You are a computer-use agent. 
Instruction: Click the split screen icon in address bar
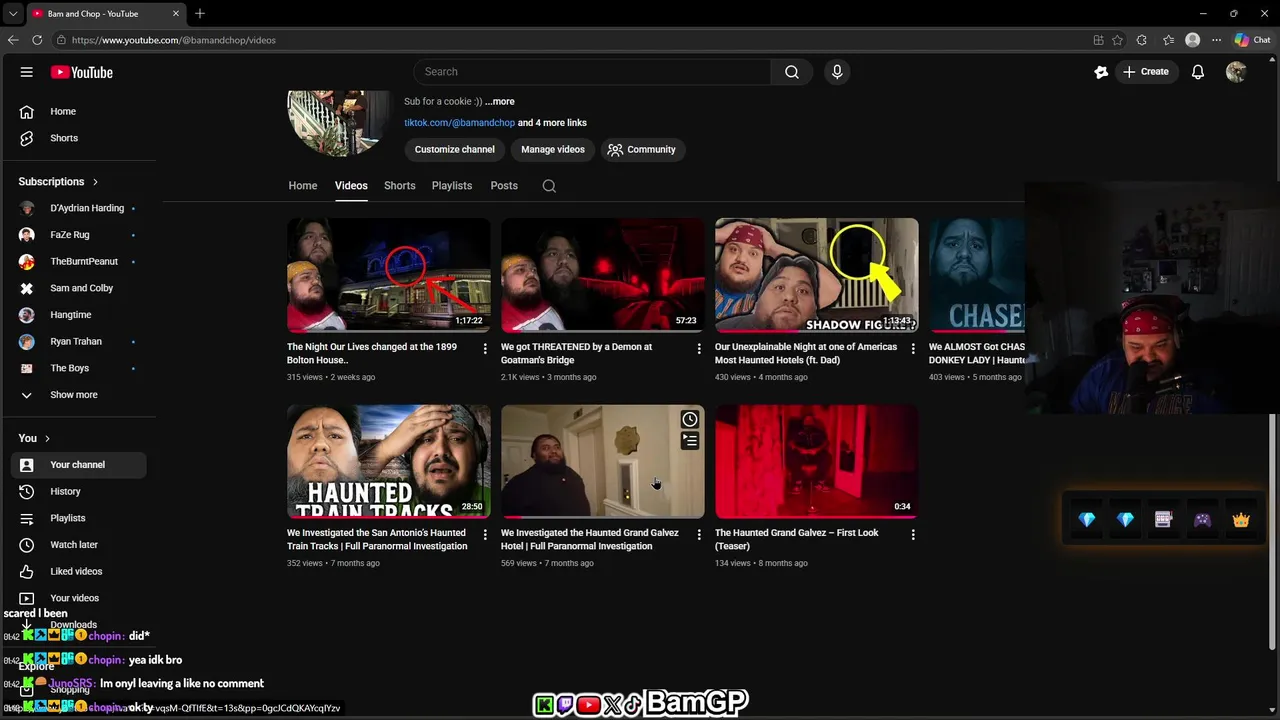[x=1098, y=40]
